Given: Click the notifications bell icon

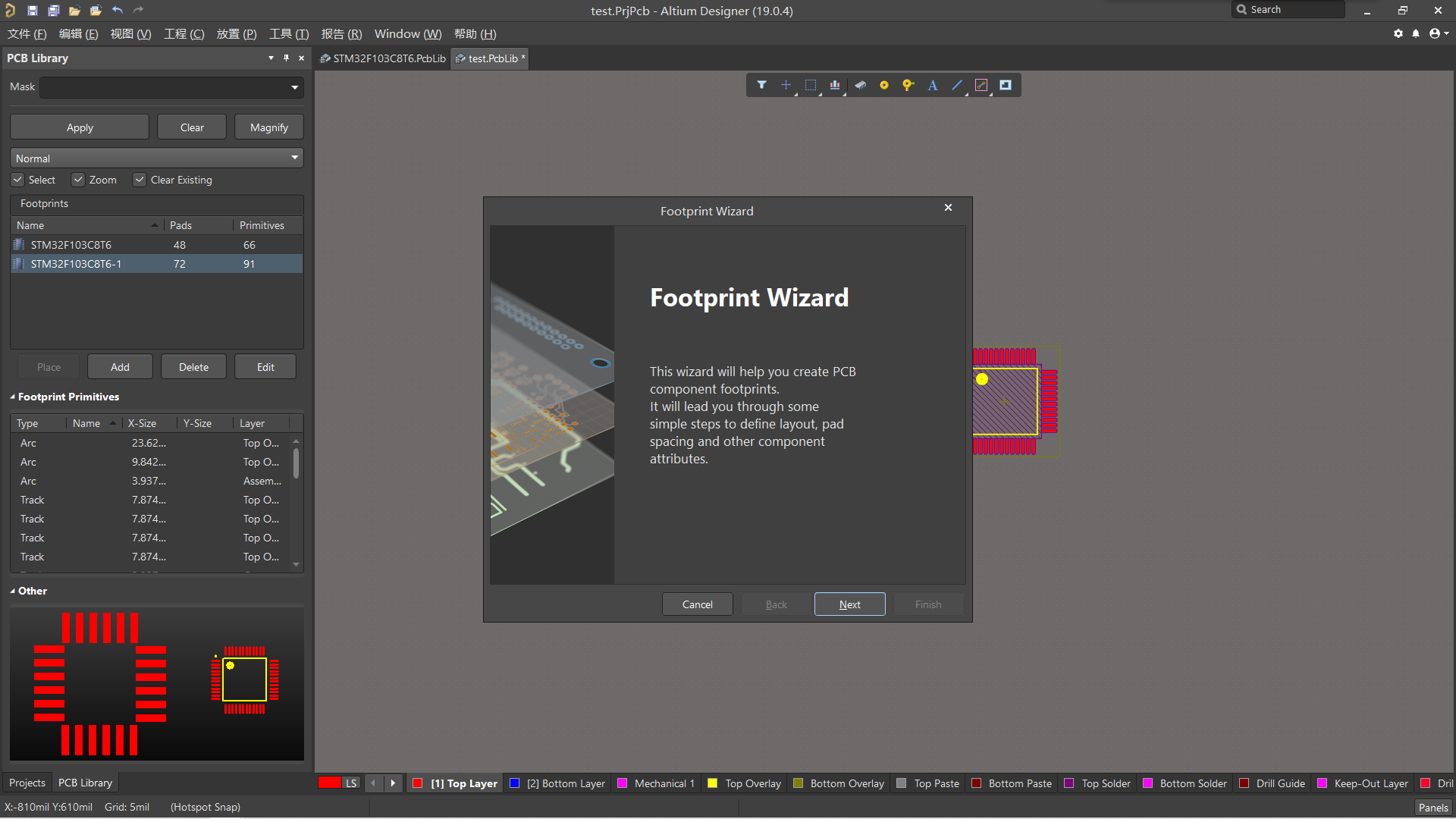Looking at the screenshot, I should pos(1415,33).
